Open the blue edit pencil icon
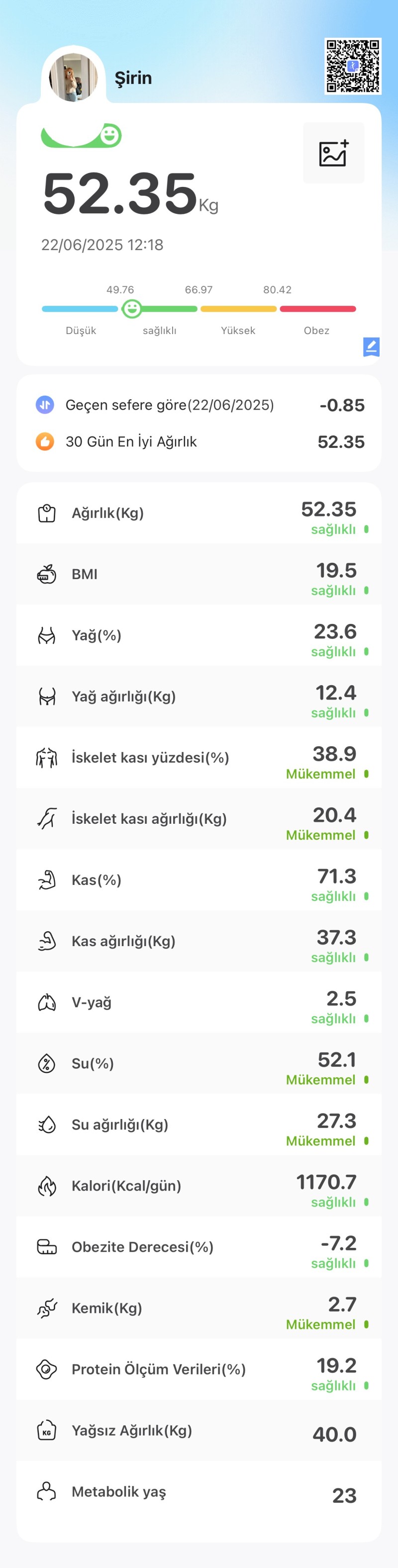 coord(371,347)
